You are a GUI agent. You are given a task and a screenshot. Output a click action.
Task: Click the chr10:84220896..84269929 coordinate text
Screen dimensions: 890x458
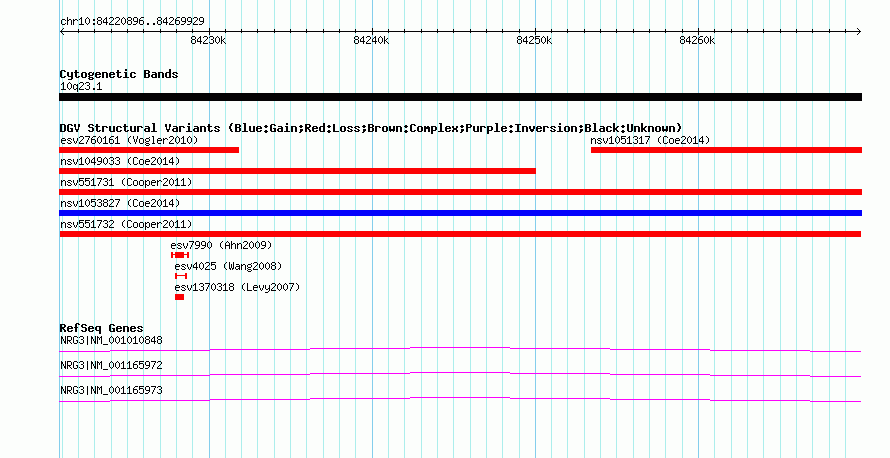[132, 22]
